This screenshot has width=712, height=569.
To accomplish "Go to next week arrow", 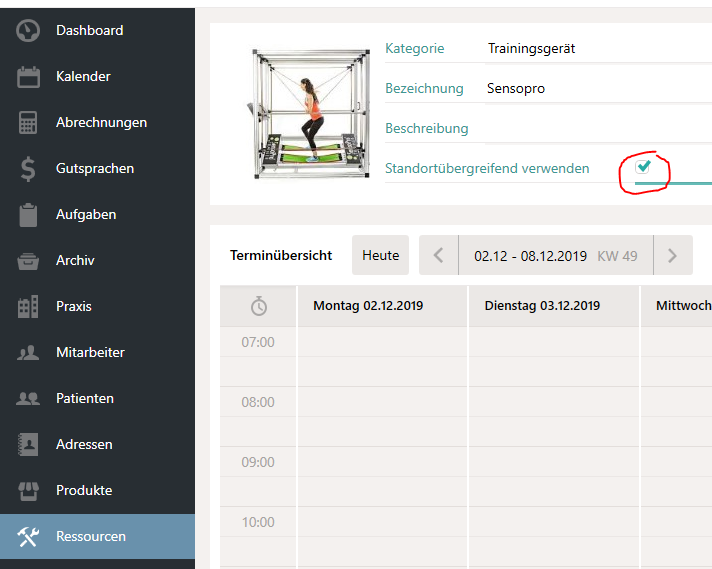I will [x=673, y=255].
